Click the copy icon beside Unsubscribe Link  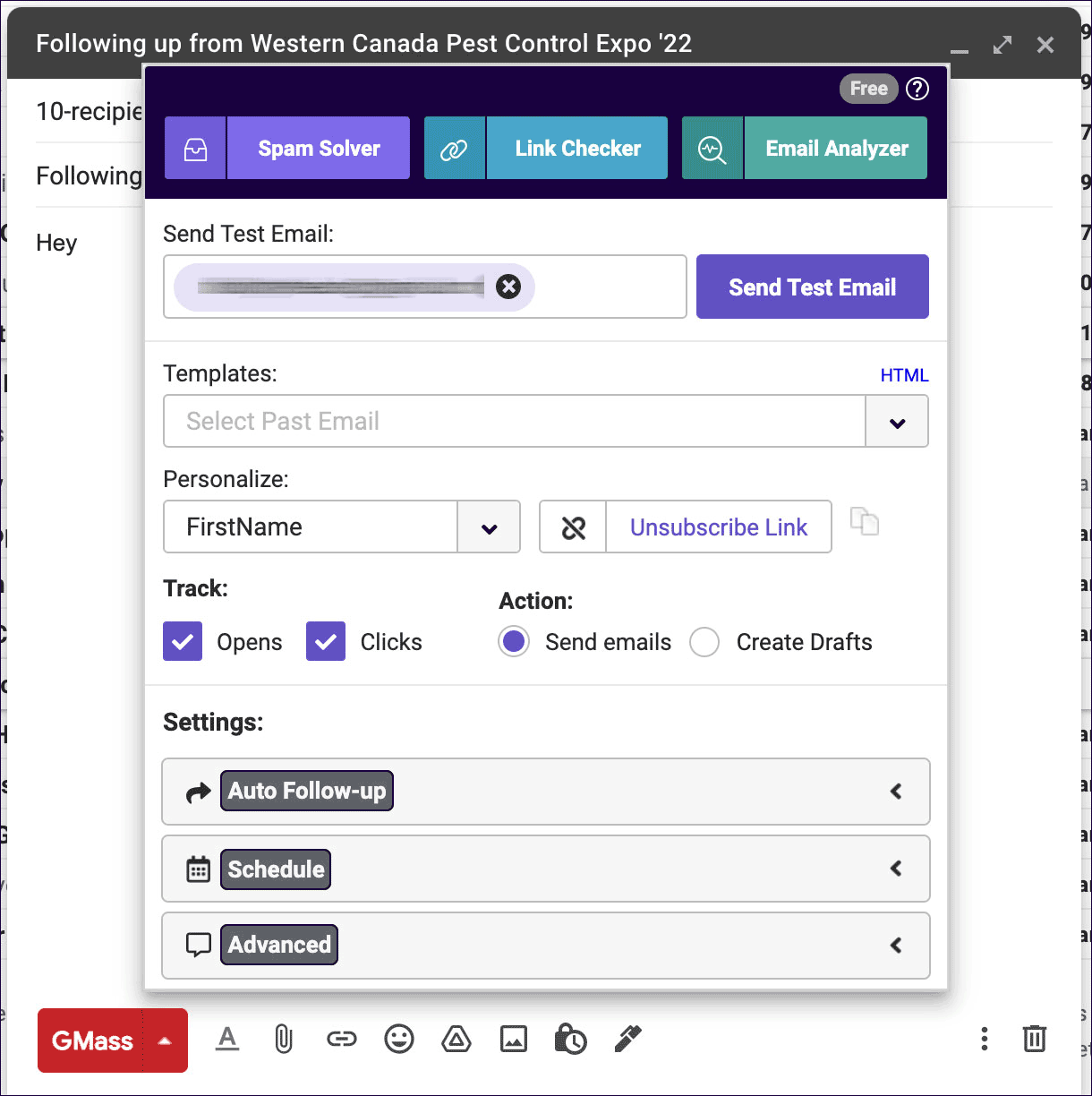coord(864,521)
